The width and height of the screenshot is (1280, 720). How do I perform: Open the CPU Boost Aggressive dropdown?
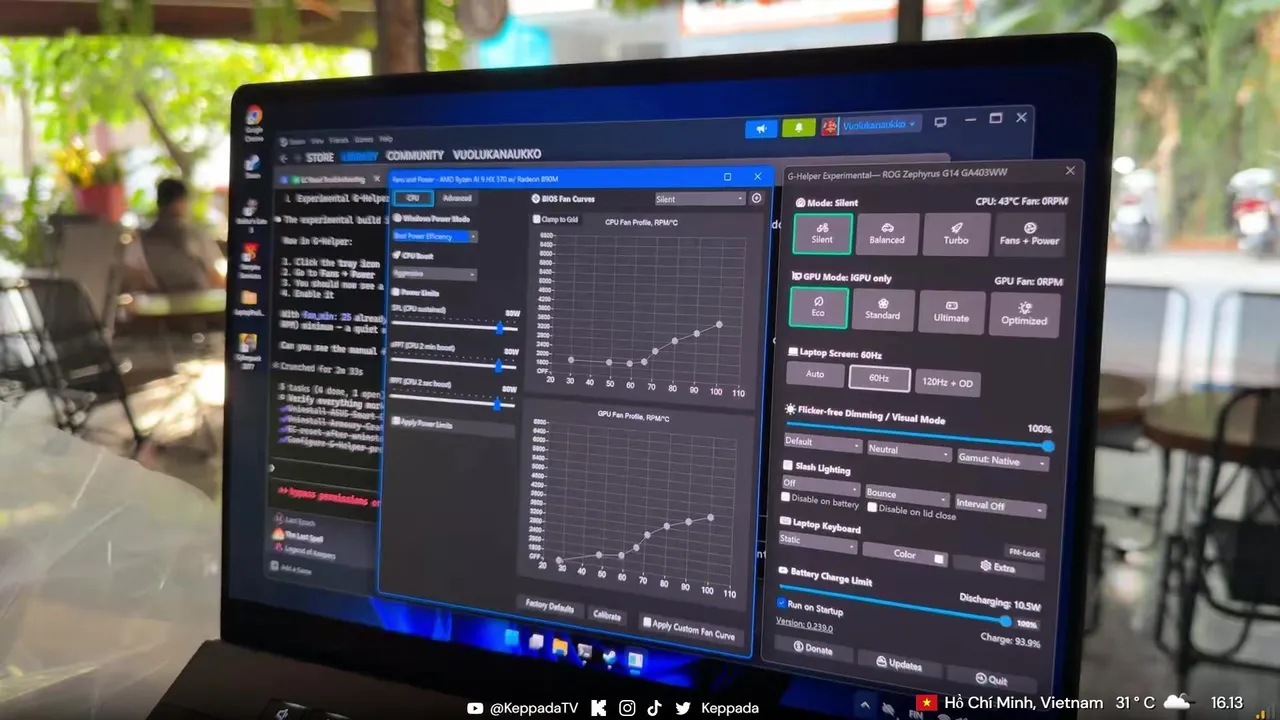[x=434, y=274]
